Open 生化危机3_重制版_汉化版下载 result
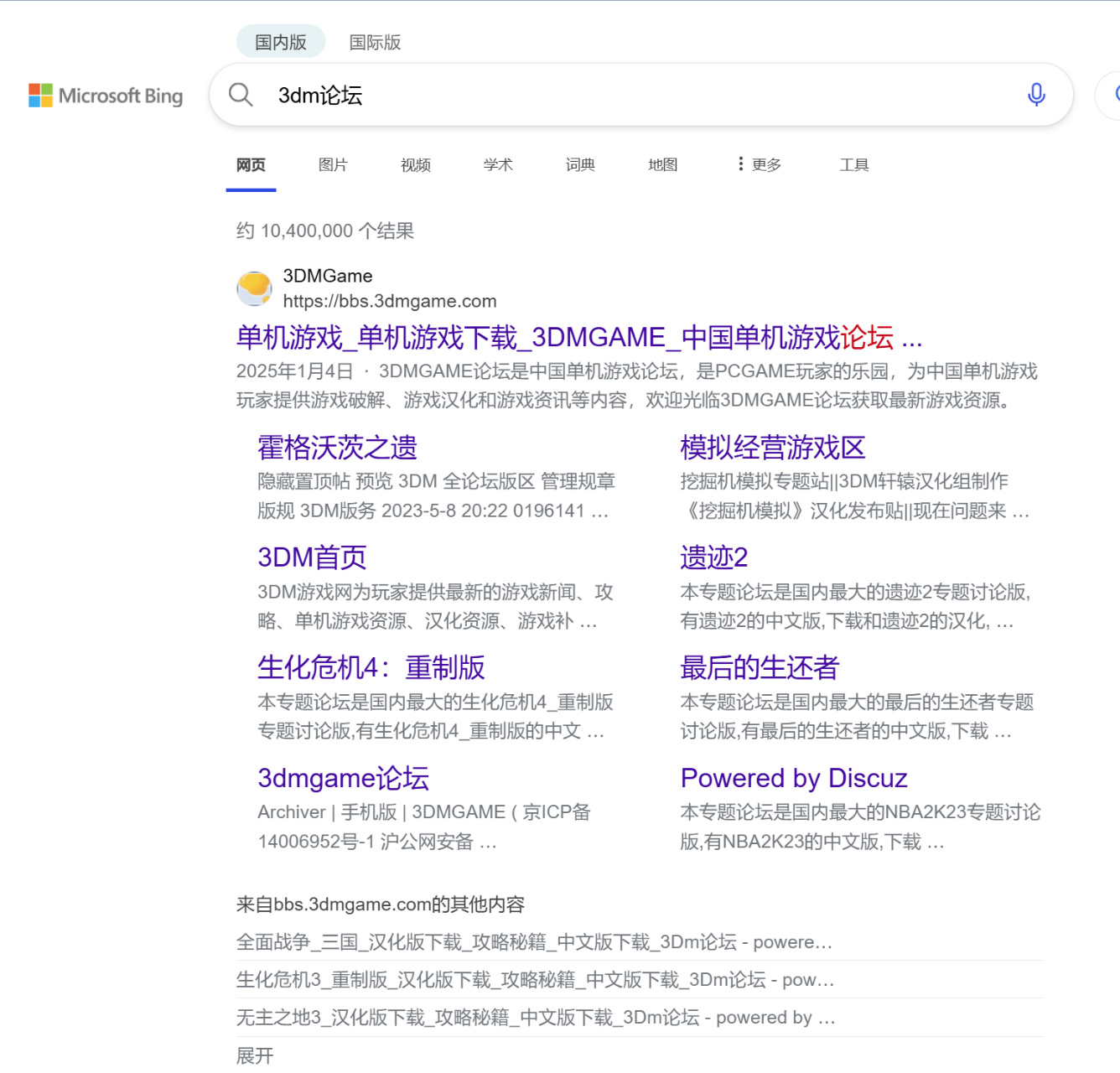 click(x=535, y=980)
